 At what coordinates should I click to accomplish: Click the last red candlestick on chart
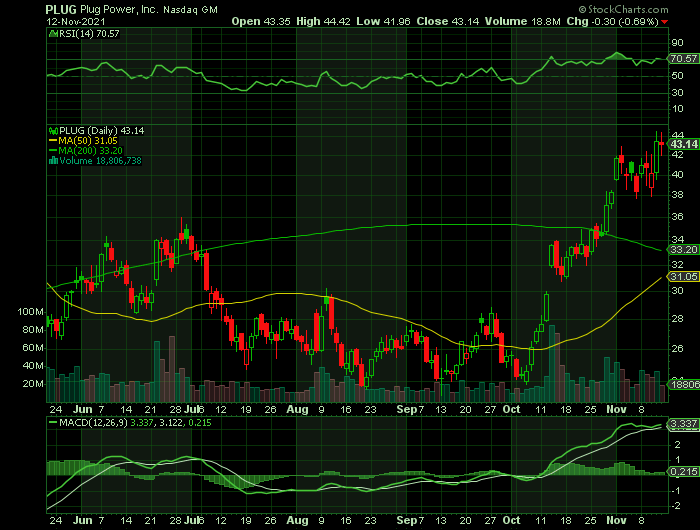(x=662, y=144)
